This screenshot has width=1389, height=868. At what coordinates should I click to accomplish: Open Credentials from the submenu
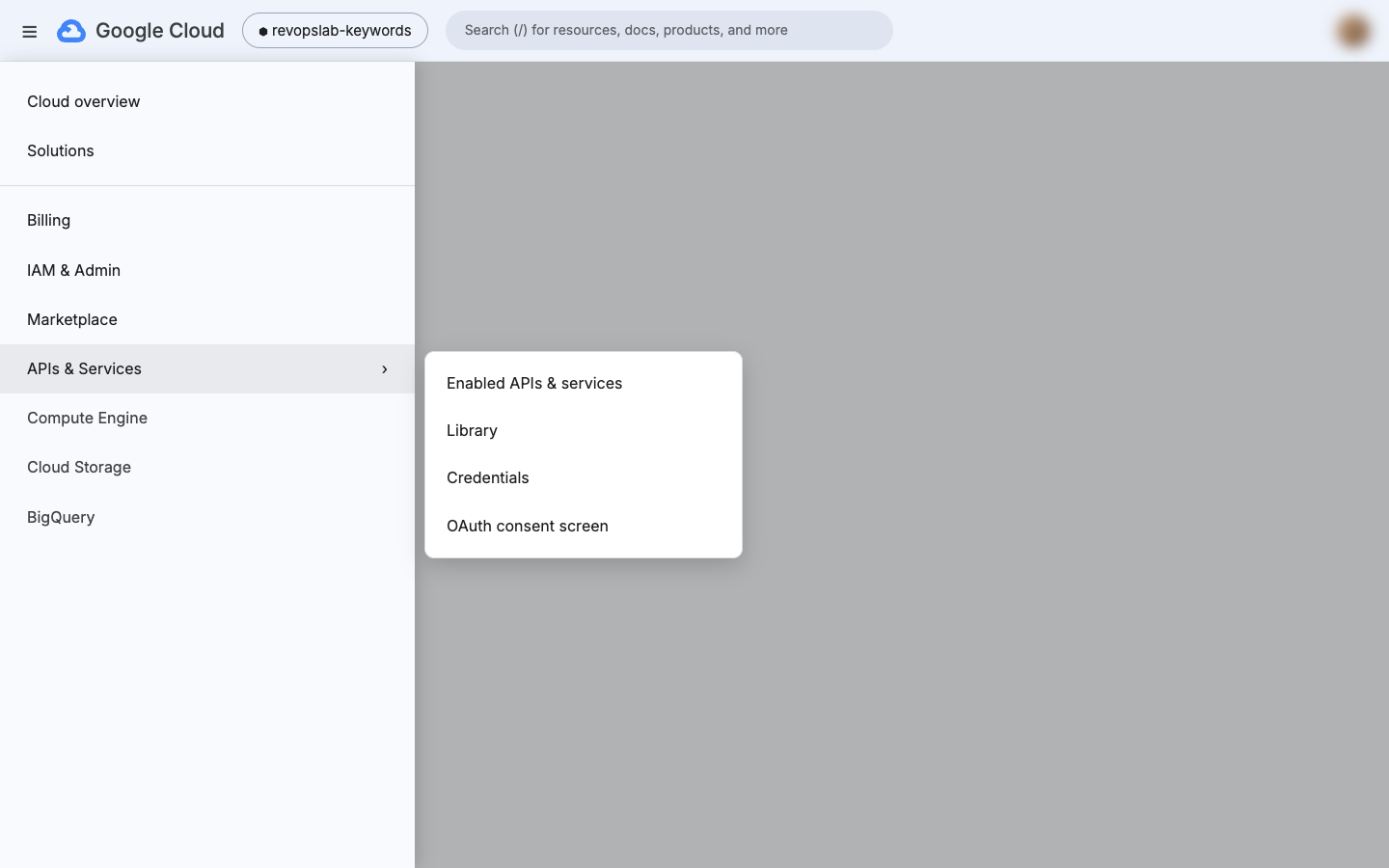point(584,477)
